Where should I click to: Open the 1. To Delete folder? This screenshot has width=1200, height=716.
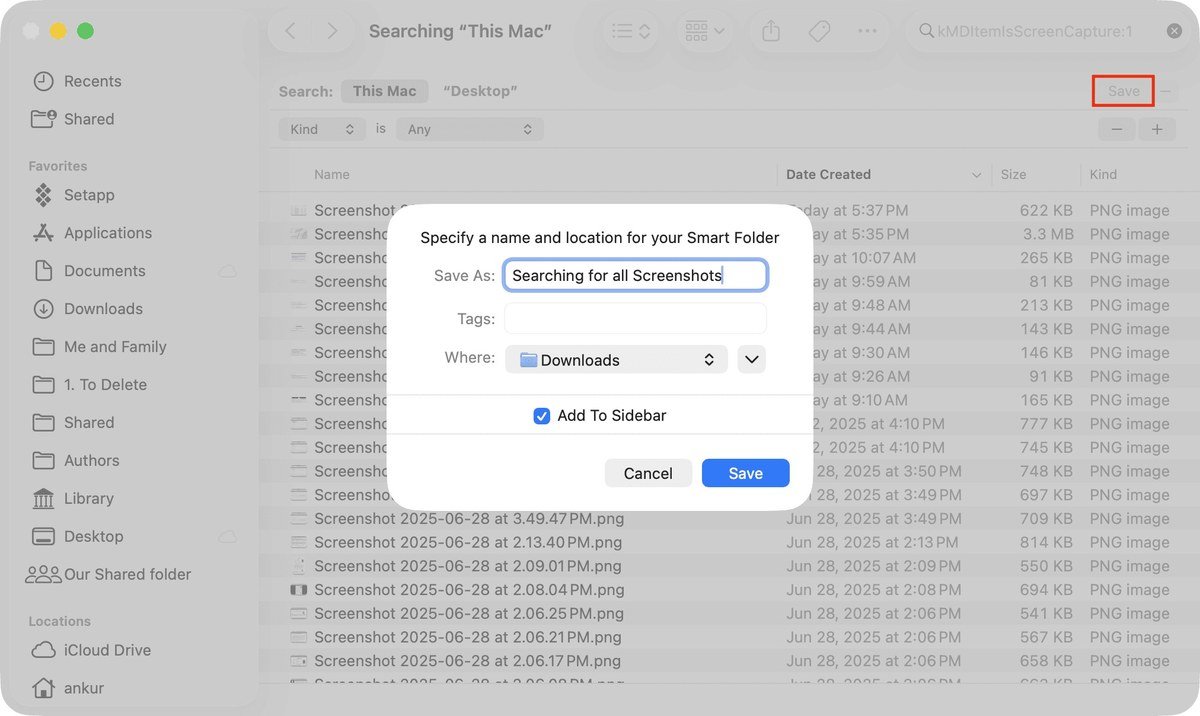point(105,385)
